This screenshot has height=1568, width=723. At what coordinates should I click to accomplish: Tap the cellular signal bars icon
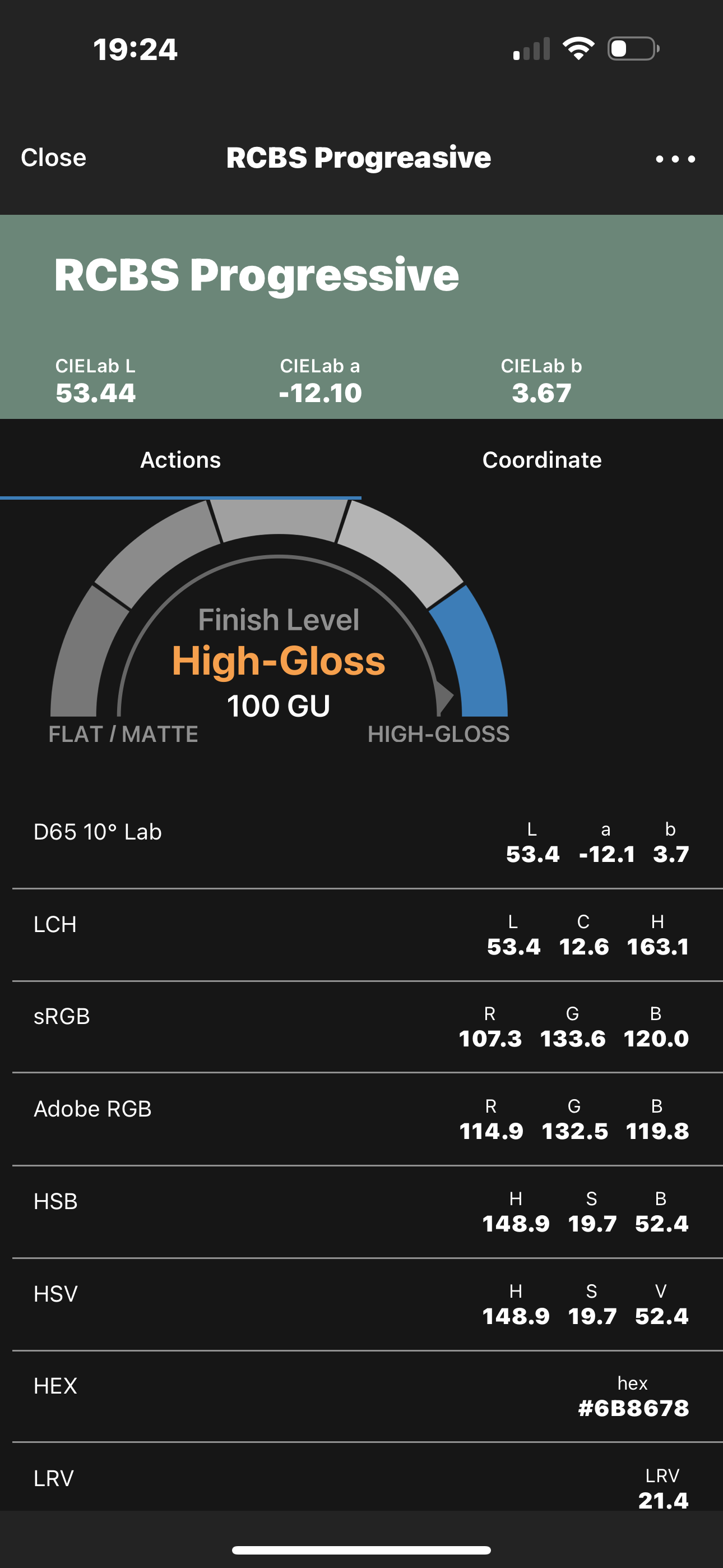(x=531, y=49)
